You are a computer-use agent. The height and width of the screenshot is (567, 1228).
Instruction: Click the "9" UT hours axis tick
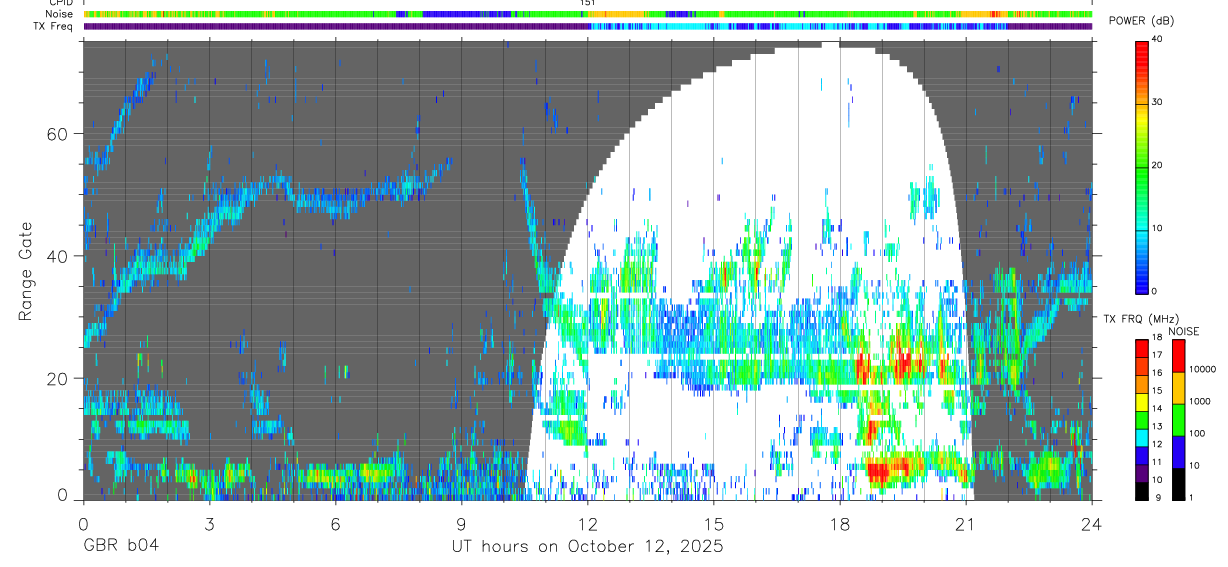point(461,524)
